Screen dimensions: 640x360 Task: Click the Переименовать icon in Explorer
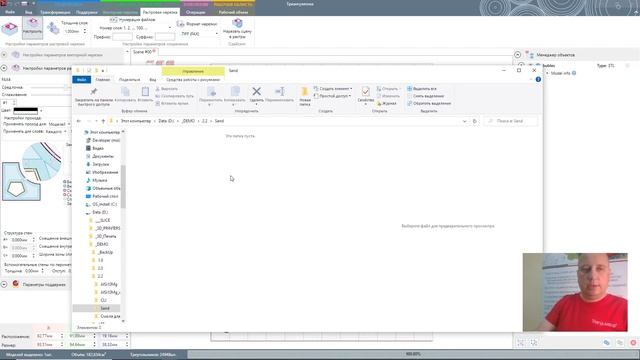(x=280, y=91)
